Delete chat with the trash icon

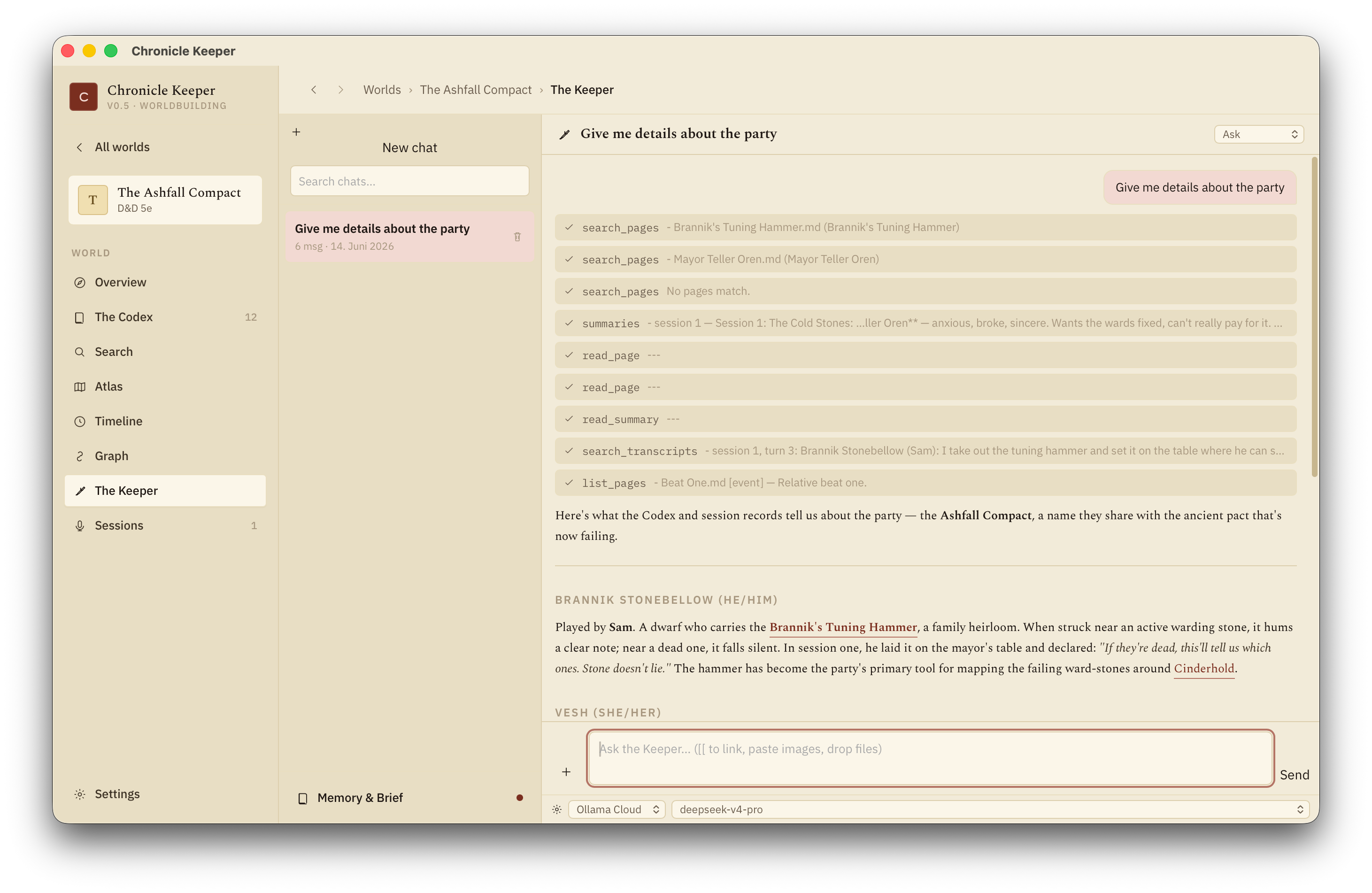pyautogui.click(x=517, y=236)
